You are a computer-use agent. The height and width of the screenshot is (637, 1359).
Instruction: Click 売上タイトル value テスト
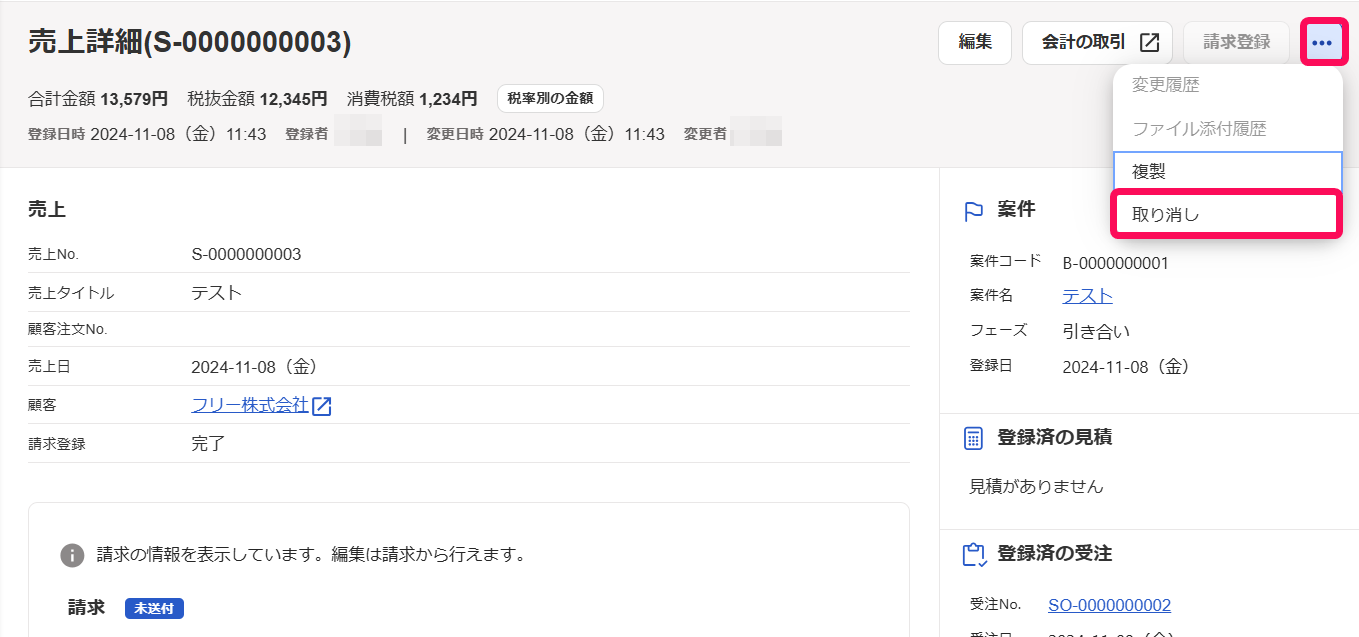click(217, 293)
